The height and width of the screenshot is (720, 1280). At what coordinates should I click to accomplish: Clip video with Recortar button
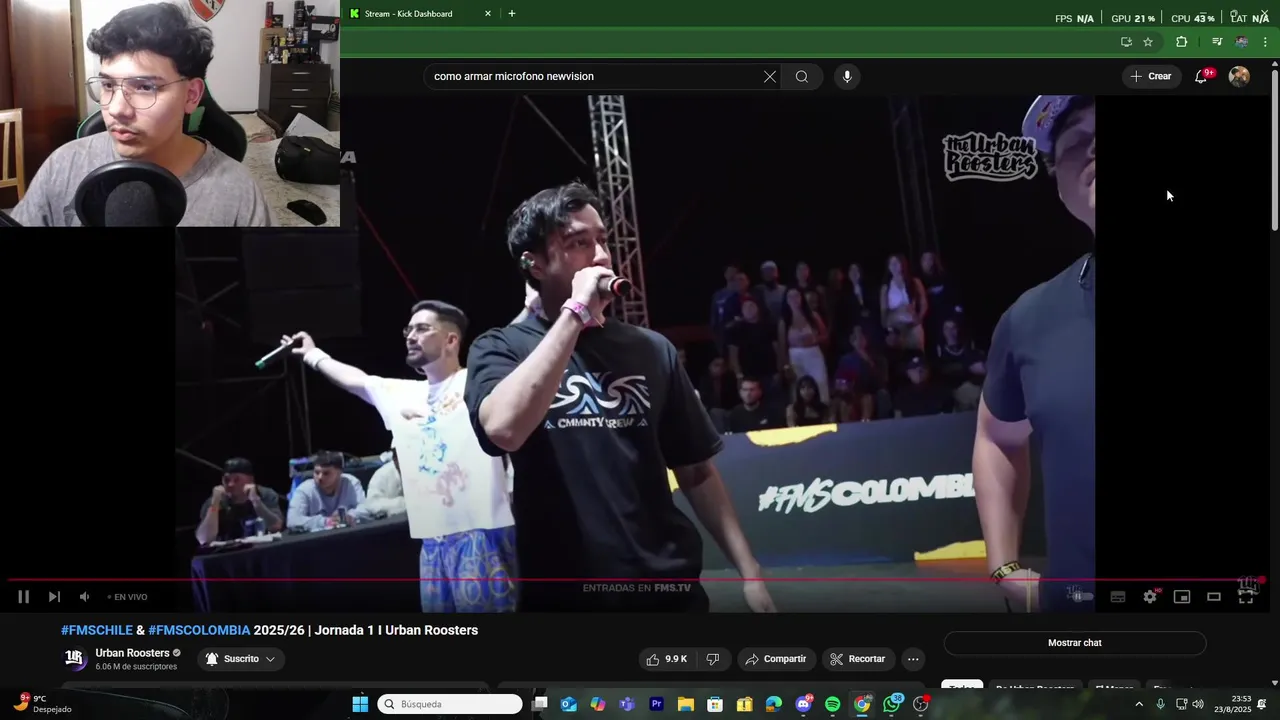pyautogui.click(x=858, y=659)
